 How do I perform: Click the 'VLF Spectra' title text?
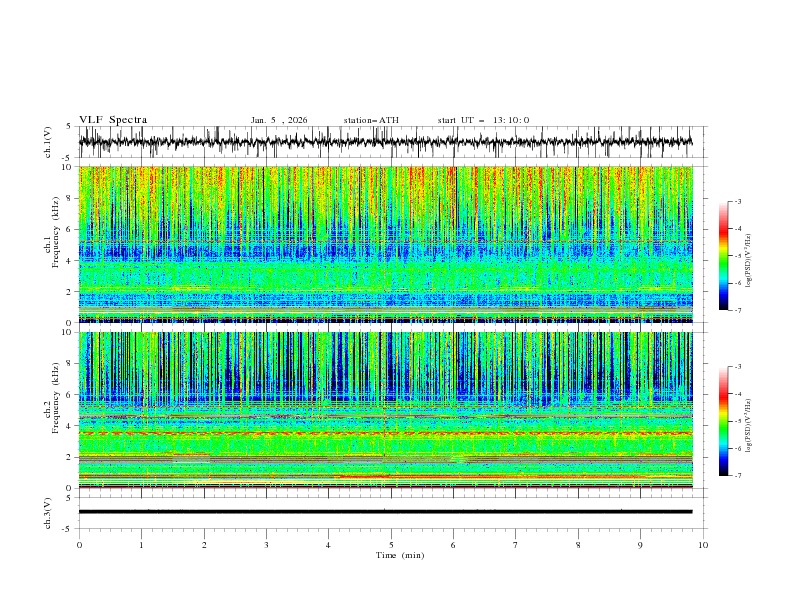(x=113, y=120)
